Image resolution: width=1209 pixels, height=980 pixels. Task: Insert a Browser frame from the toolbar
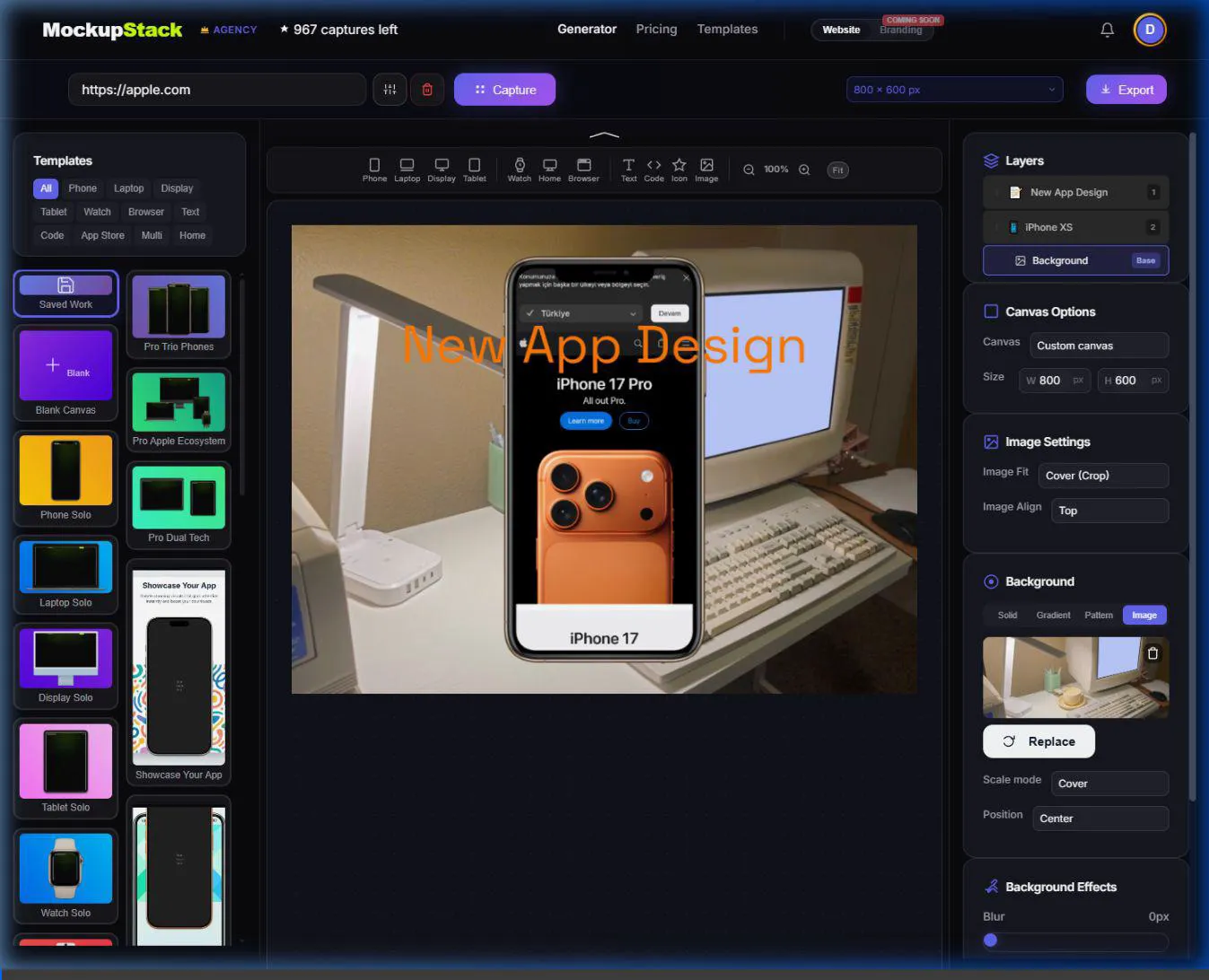point(583,170)
